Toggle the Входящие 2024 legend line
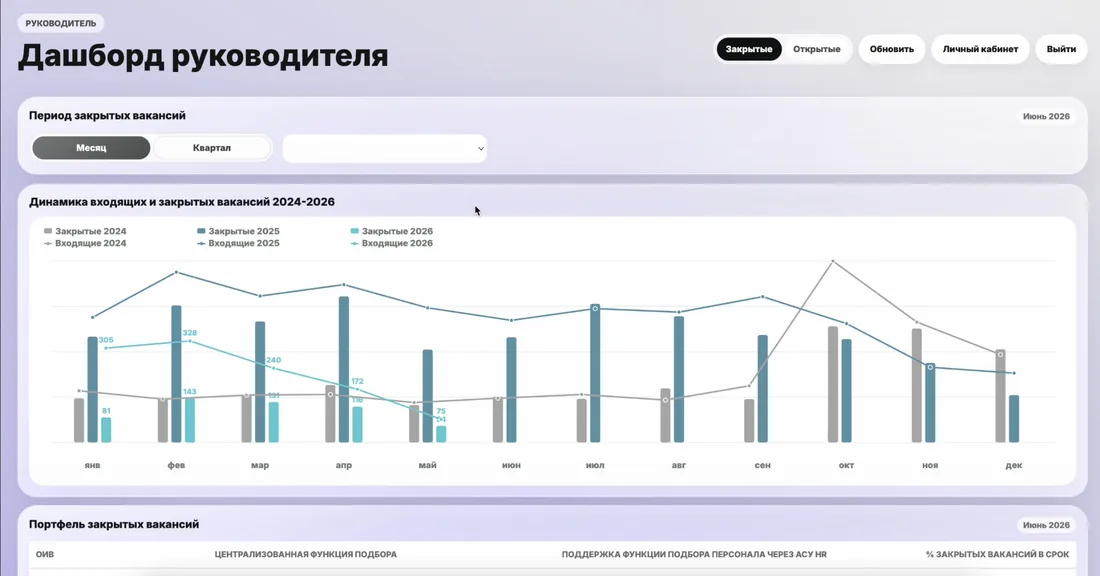This screenshot has height=576, width=1100. [x=85, y=243]
